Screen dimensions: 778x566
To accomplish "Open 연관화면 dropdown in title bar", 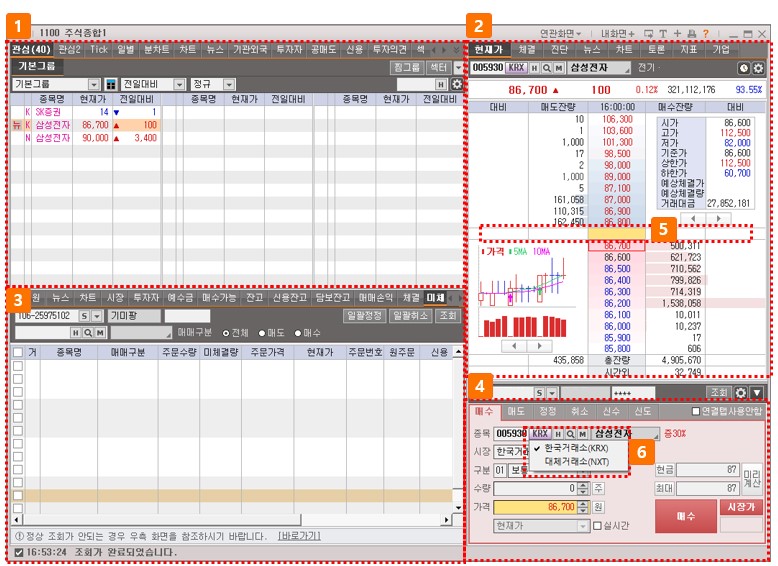I will coord(560,34).
